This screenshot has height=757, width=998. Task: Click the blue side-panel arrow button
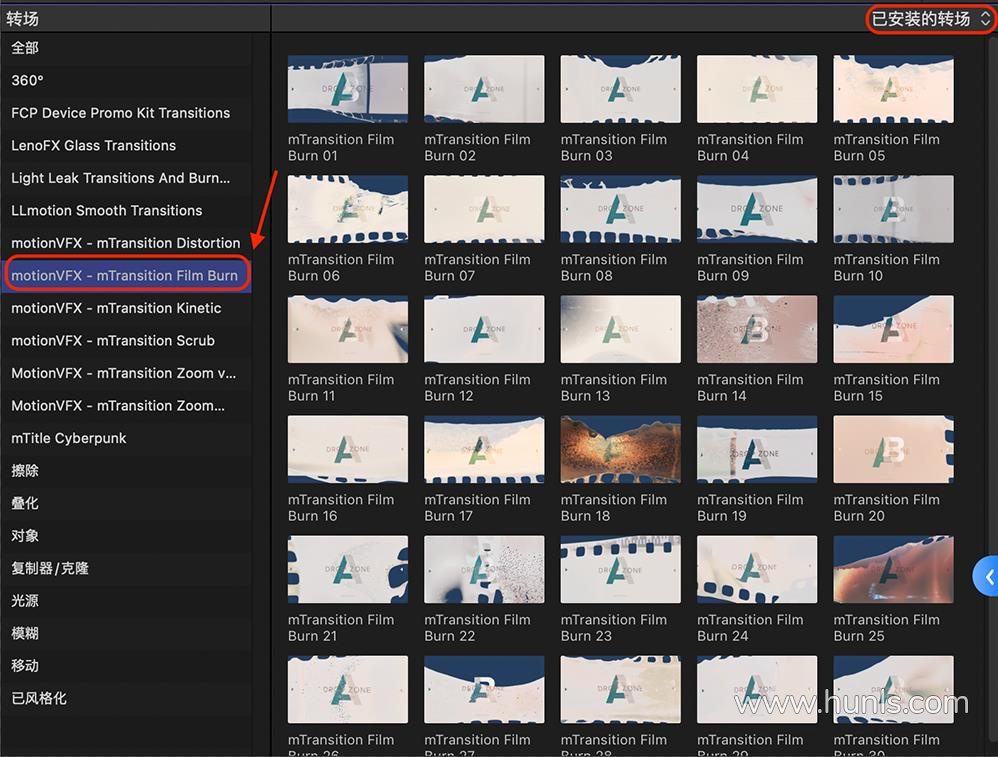coord(987,576)
